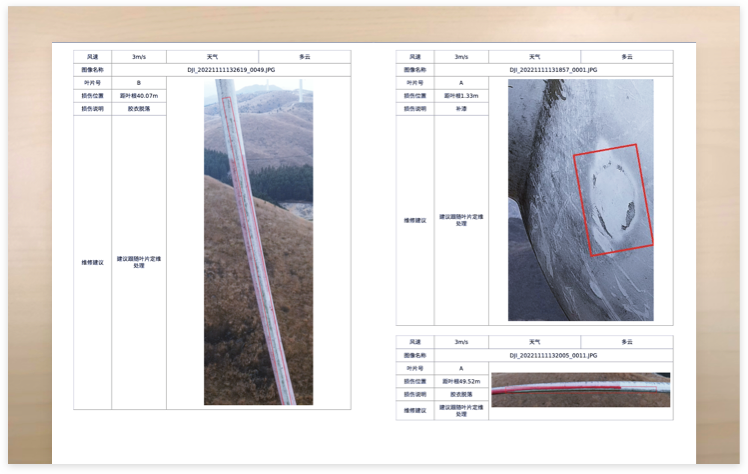Select 胶衣脱落 in the blade B table
This screenshot has height=474, width=748.
click(x=138, y=109)
